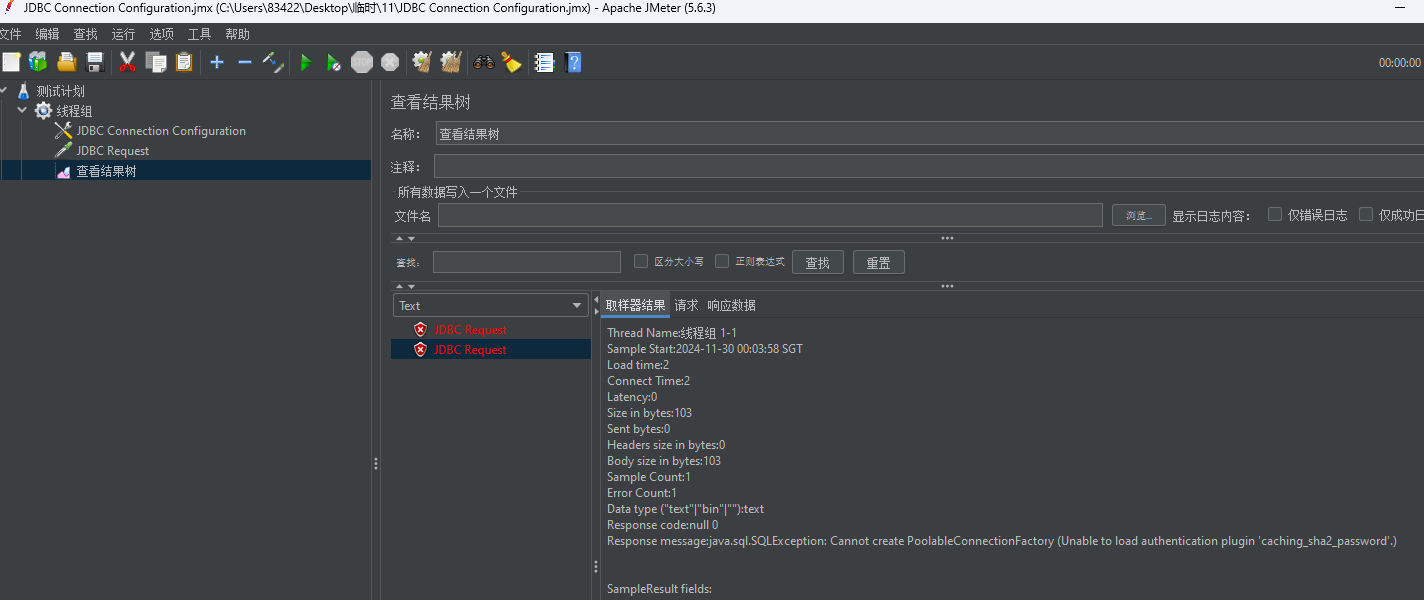The image size is (1424, 600).
Task: Expand all nodes with plus icon
Action: pyautogui.click(x=217, y=62)
